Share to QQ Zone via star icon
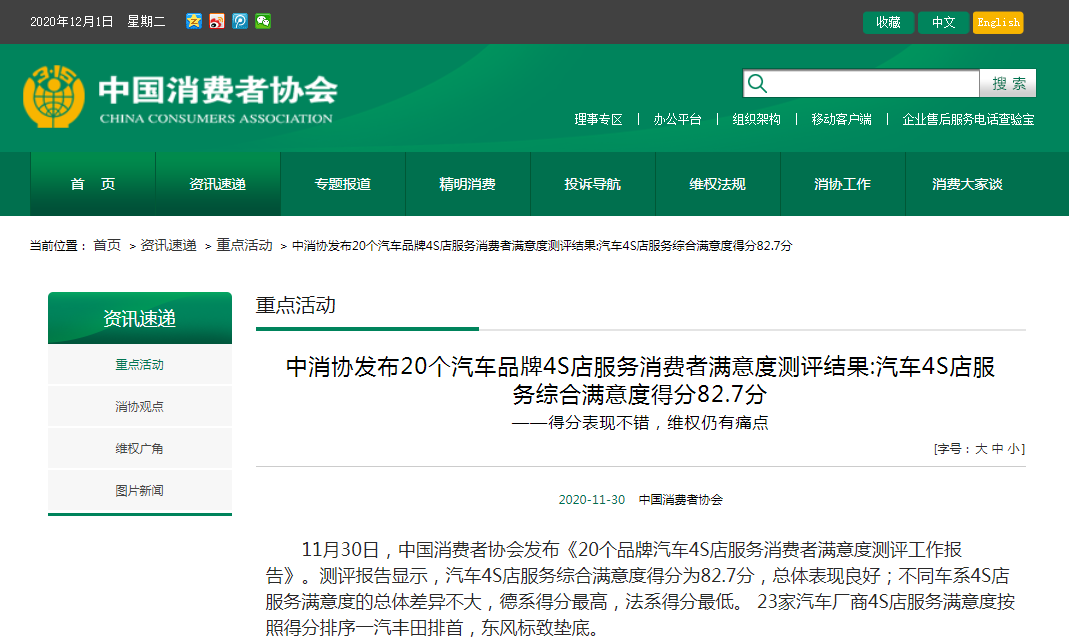 pyautogui.click(x=194, y=21)
